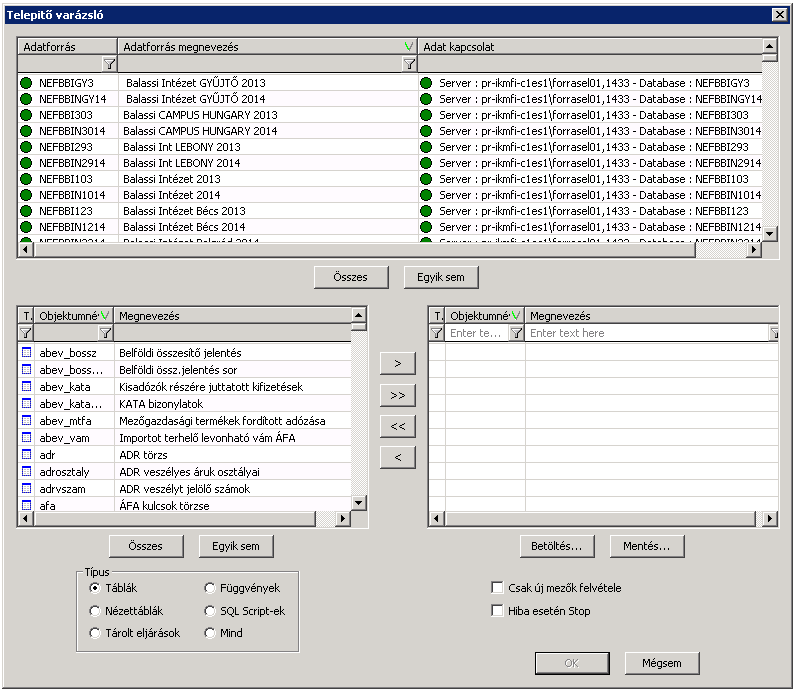Click green status icon beside NEFBBINGY14
Image resolution: width=799 pixels, height=692 pixels.
pos(25,99)
